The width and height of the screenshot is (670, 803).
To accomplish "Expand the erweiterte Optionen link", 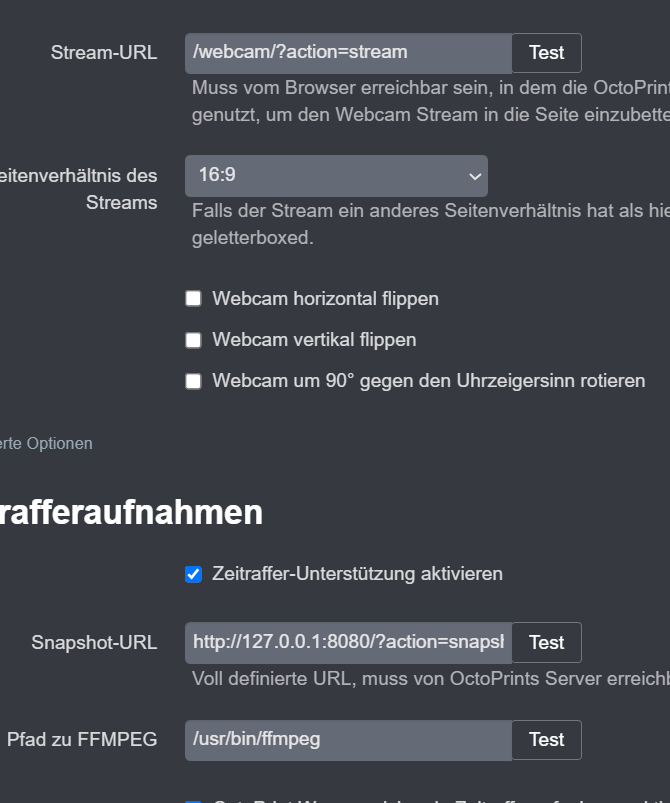I will click(46, 443).
